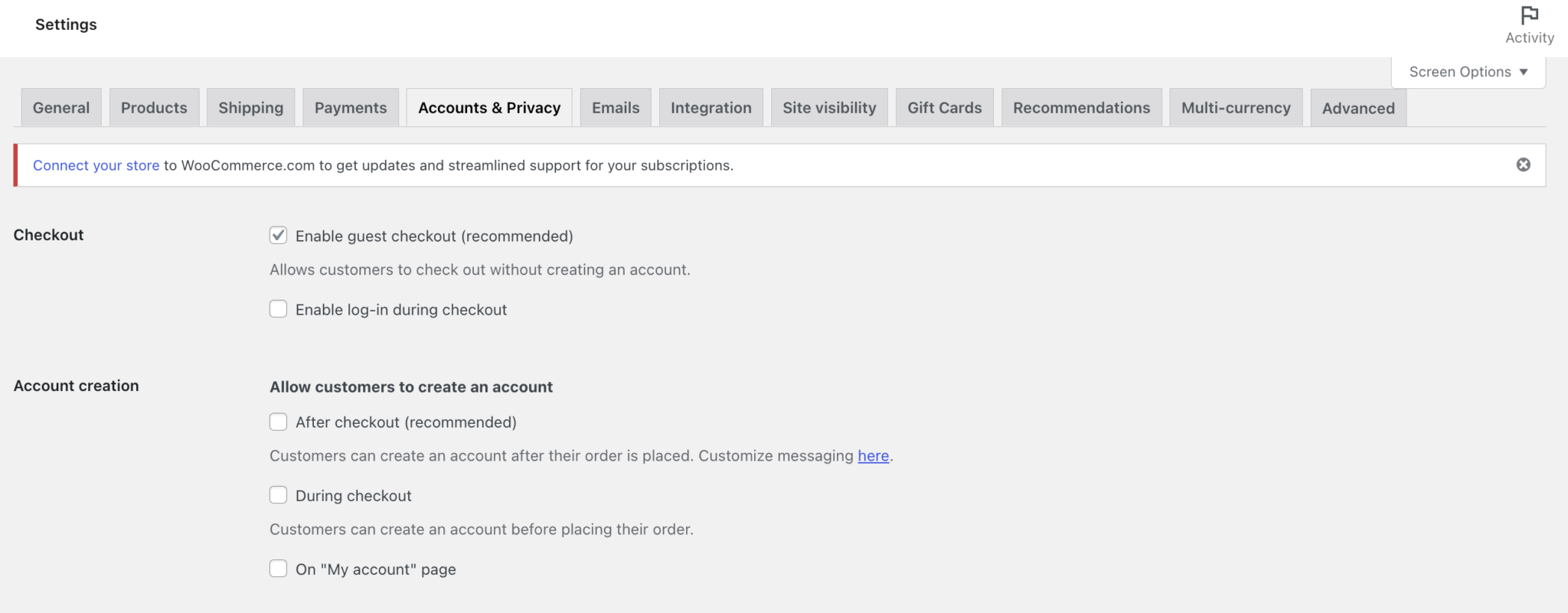Dismiss the Connect your store notice
1568x613 pixels.
(x=1523, y=165)
